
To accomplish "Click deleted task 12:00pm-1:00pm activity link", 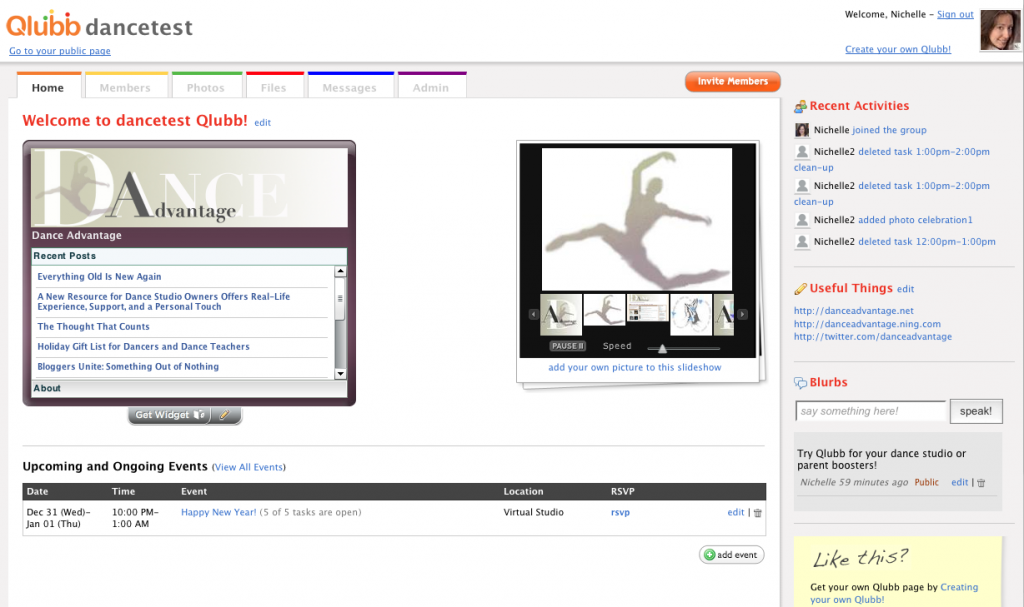I will (927, 242).
